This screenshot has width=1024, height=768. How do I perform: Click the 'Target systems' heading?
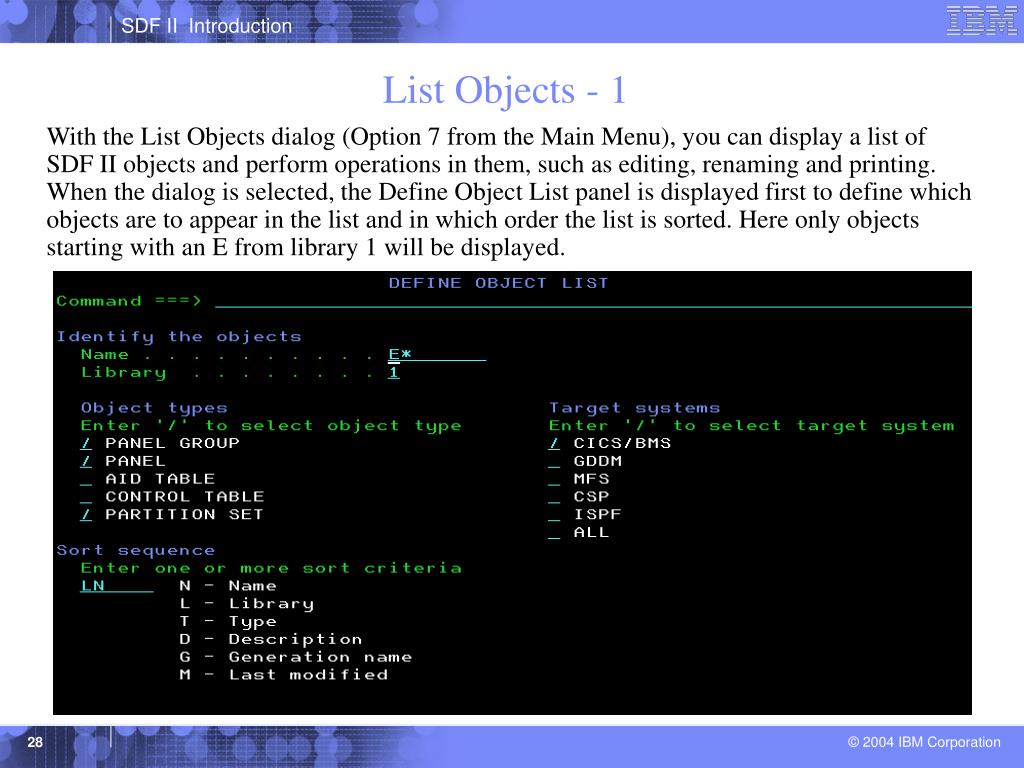[x=634, y=408]
